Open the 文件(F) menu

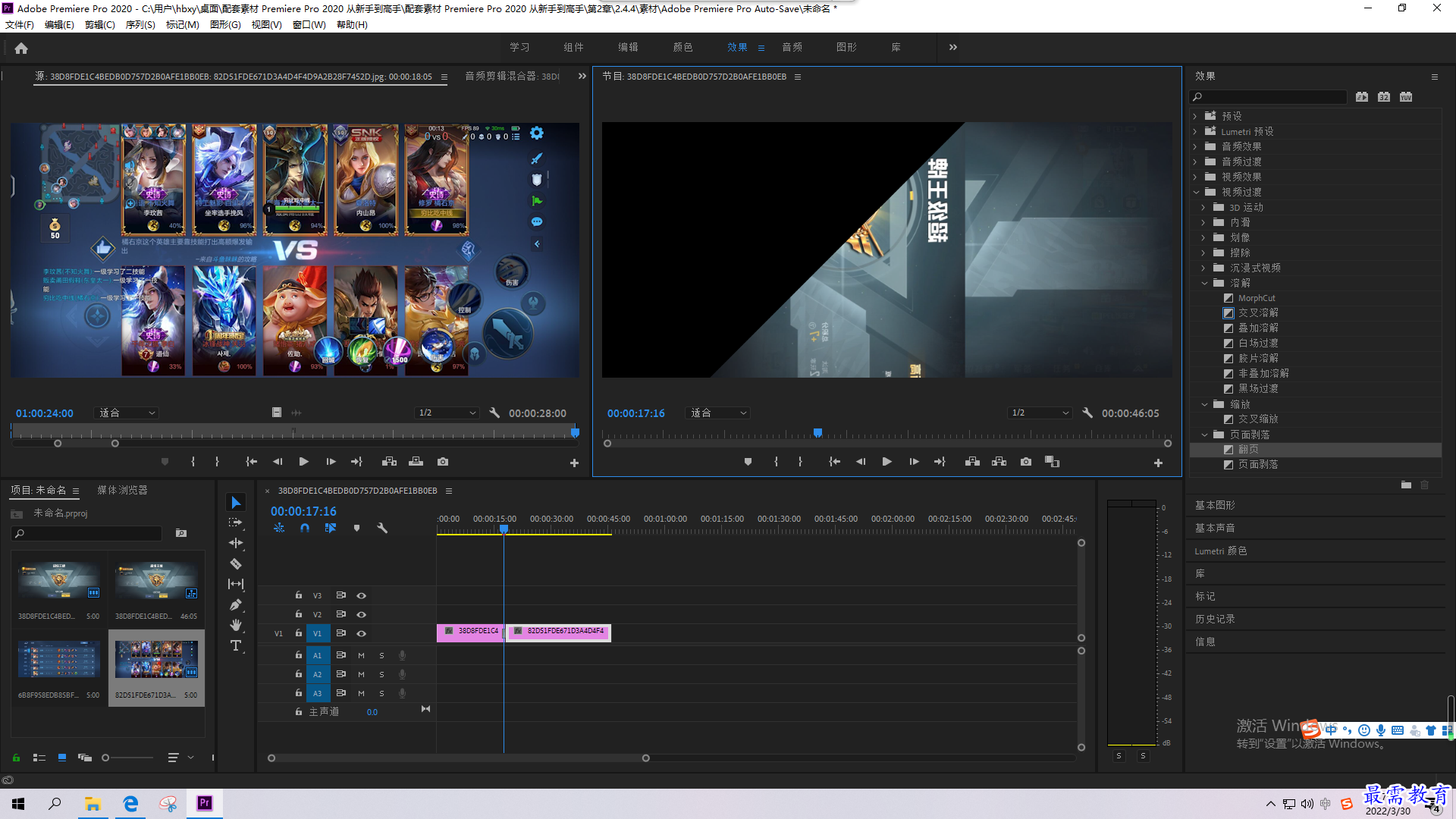pos(20,25)
